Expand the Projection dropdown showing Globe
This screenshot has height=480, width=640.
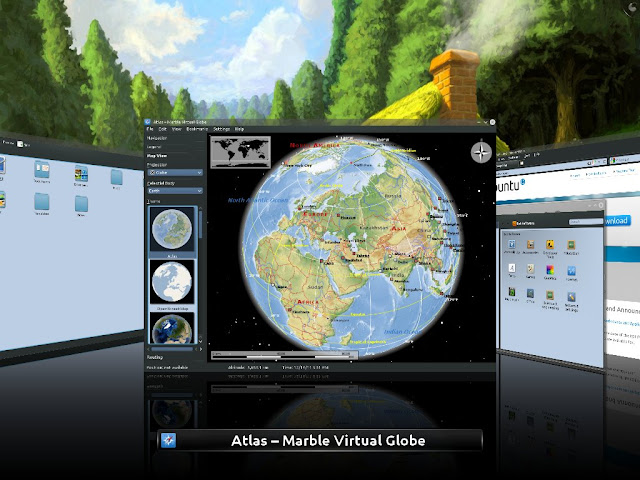175,173
